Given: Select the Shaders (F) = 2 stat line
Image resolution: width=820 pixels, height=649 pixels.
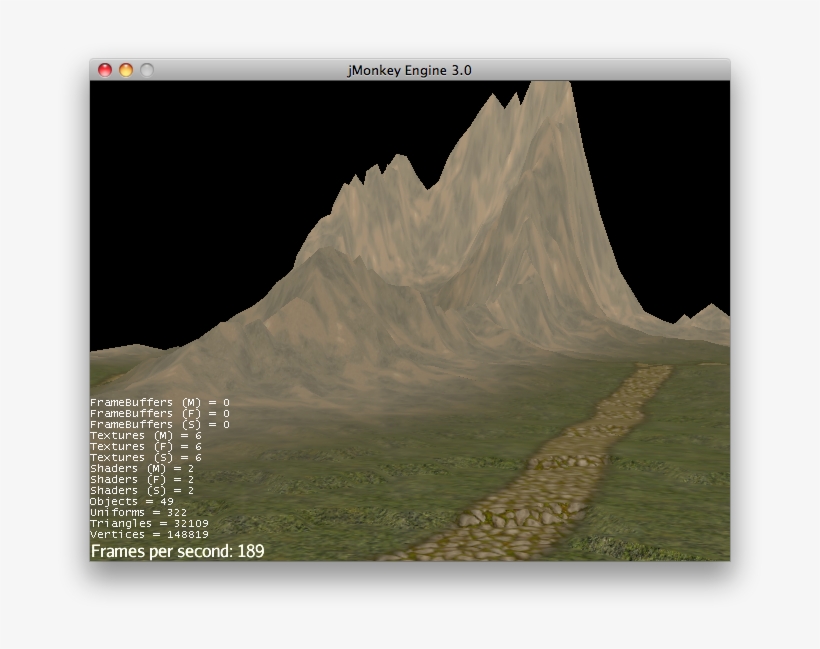Looking at the screenshot, I should point(140,479).
